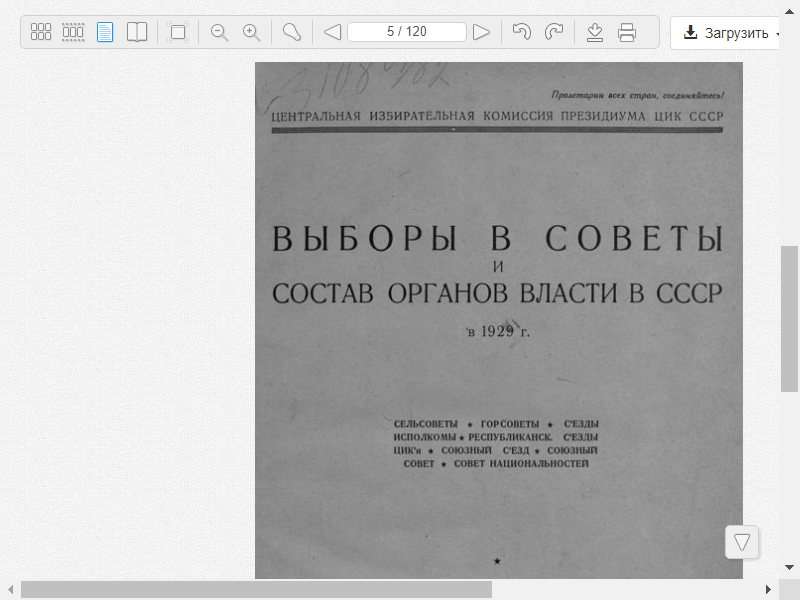Zoom in on the document

(251, 32)
